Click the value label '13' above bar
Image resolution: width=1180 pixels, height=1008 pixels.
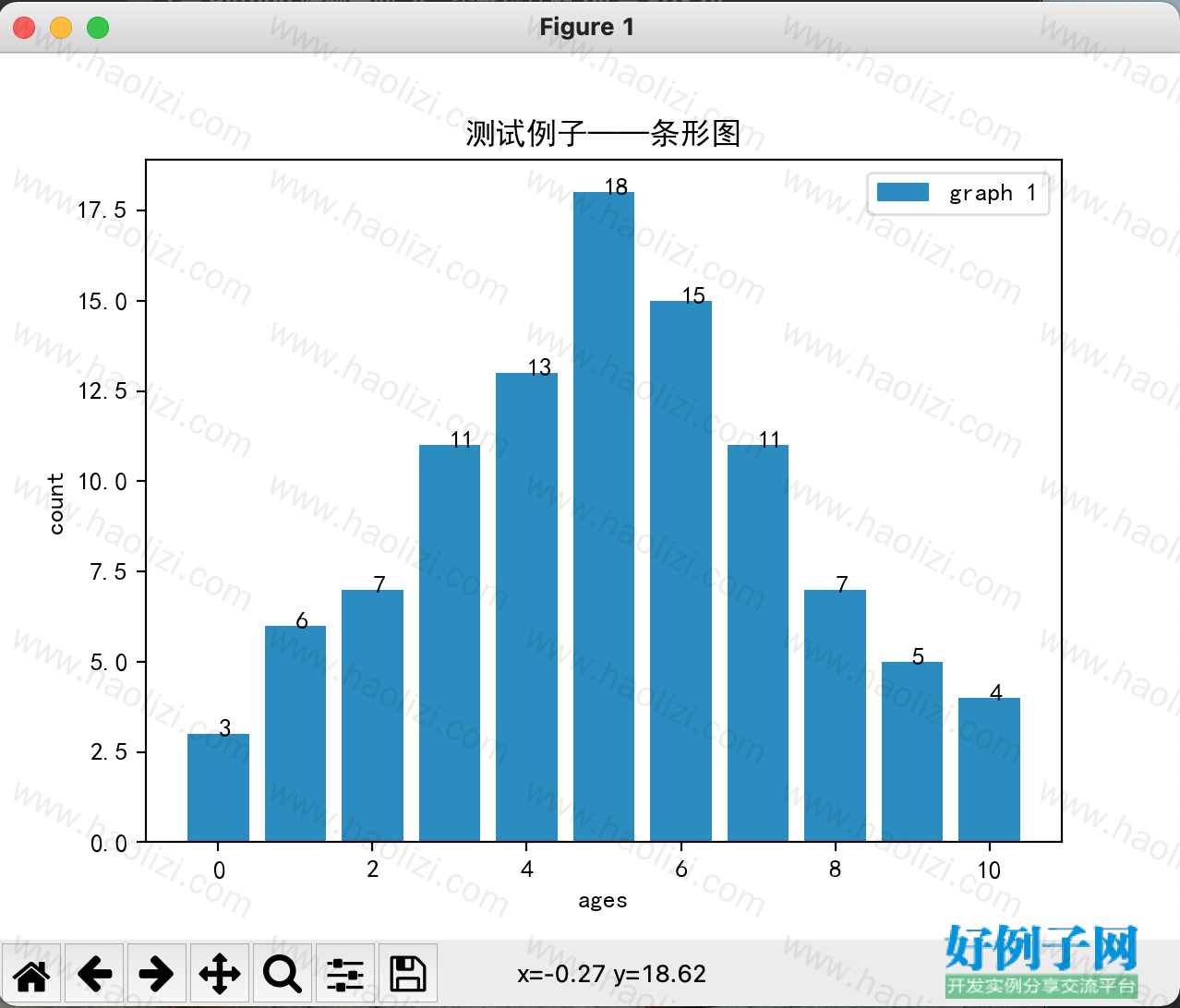(539, 367)
